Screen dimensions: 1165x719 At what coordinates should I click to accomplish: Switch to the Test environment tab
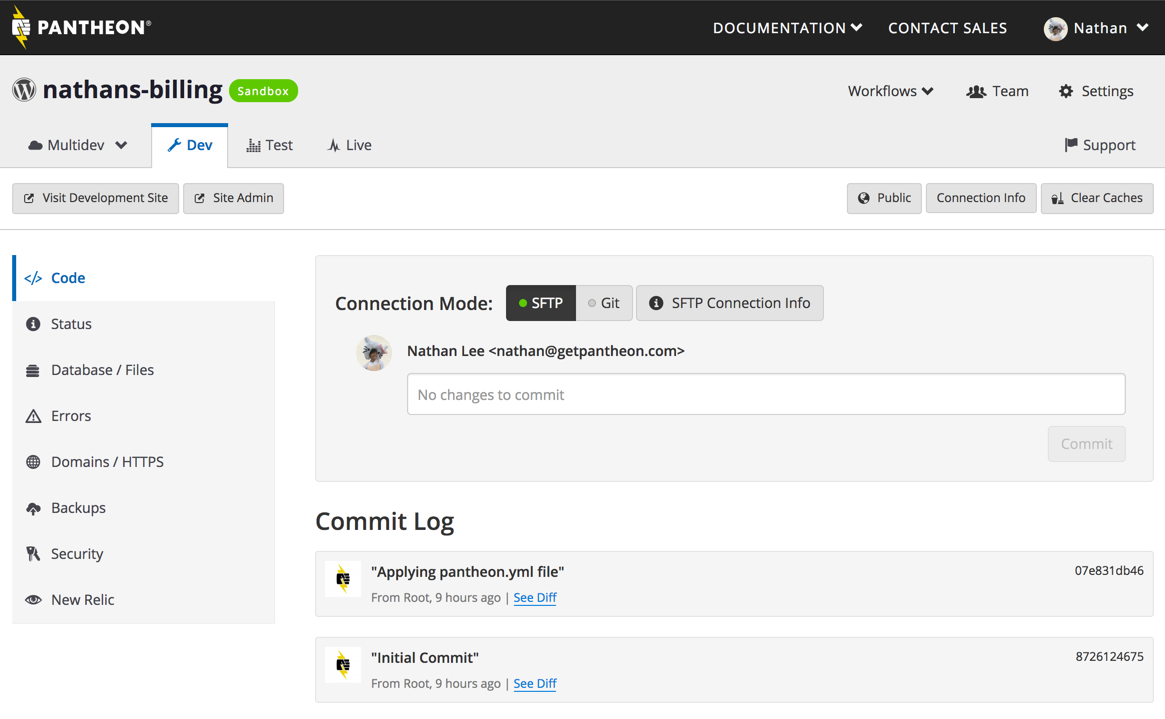click(x=270, y=146)
